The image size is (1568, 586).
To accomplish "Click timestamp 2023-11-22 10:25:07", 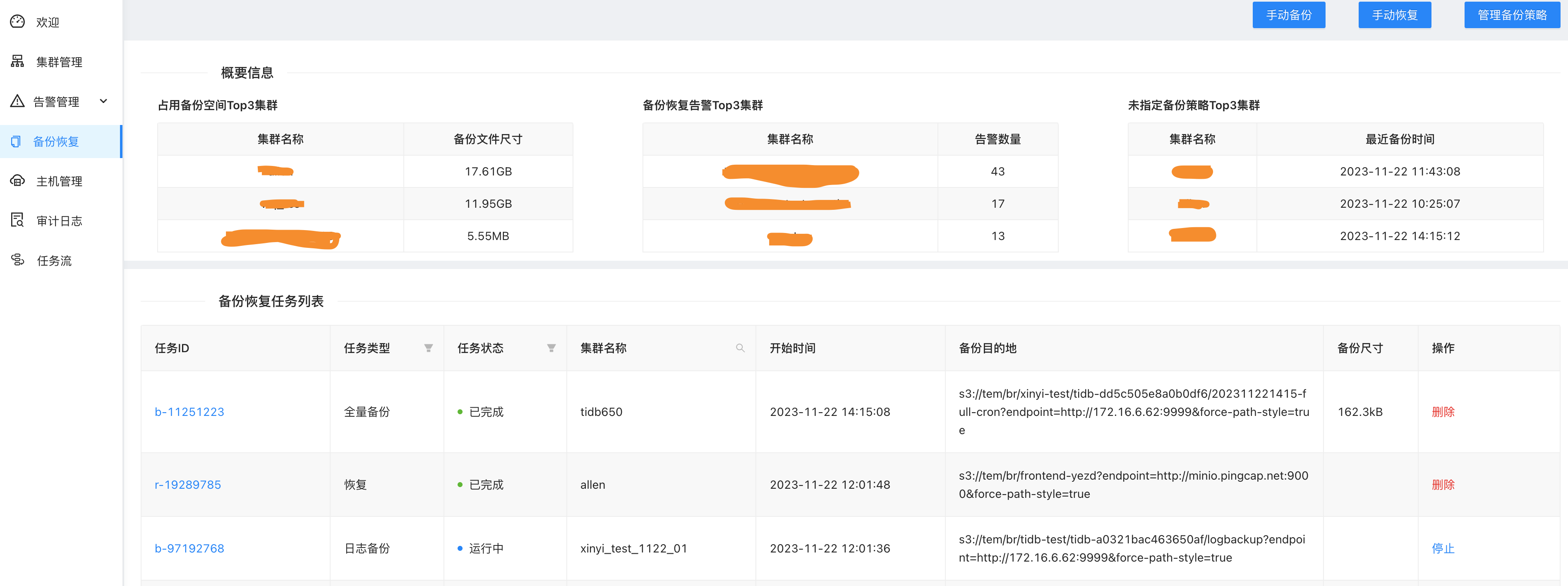I will (1400, 204).
